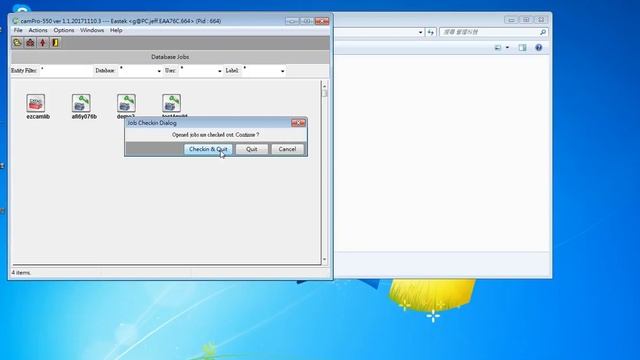The width and height of the screenshot is (640, 360).
Task: Click the Entity Filter input field
Action: 66,71
